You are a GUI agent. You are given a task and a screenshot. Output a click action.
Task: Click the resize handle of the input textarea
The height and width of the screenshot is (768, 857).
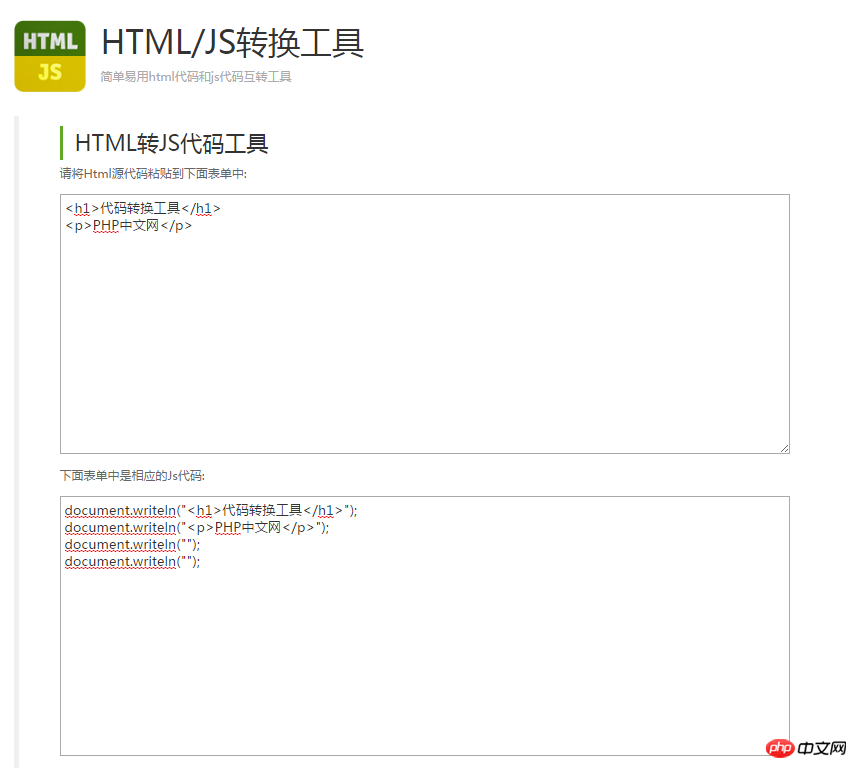tap(785, 448)
